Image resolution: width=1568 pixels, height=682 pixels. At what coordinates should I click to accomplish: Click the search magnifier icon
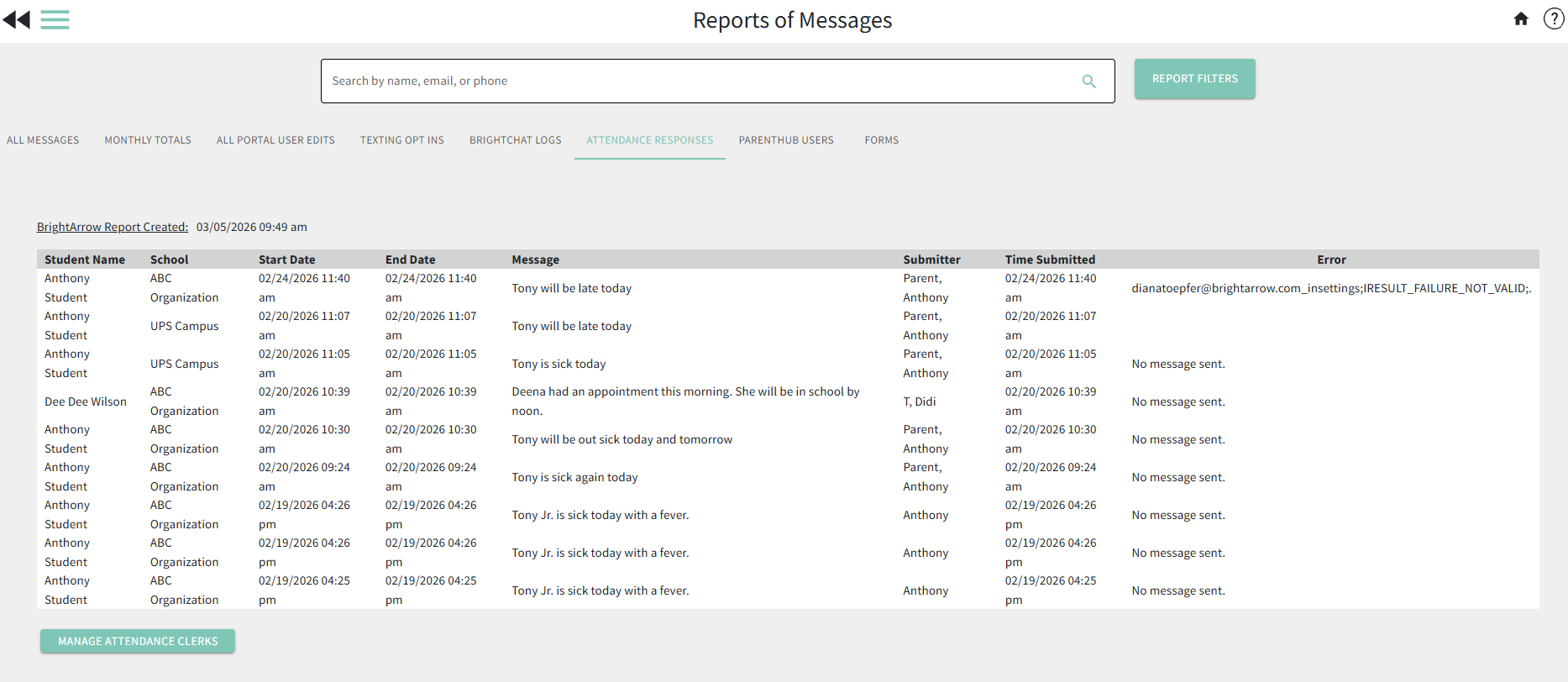coord(1089,81)
